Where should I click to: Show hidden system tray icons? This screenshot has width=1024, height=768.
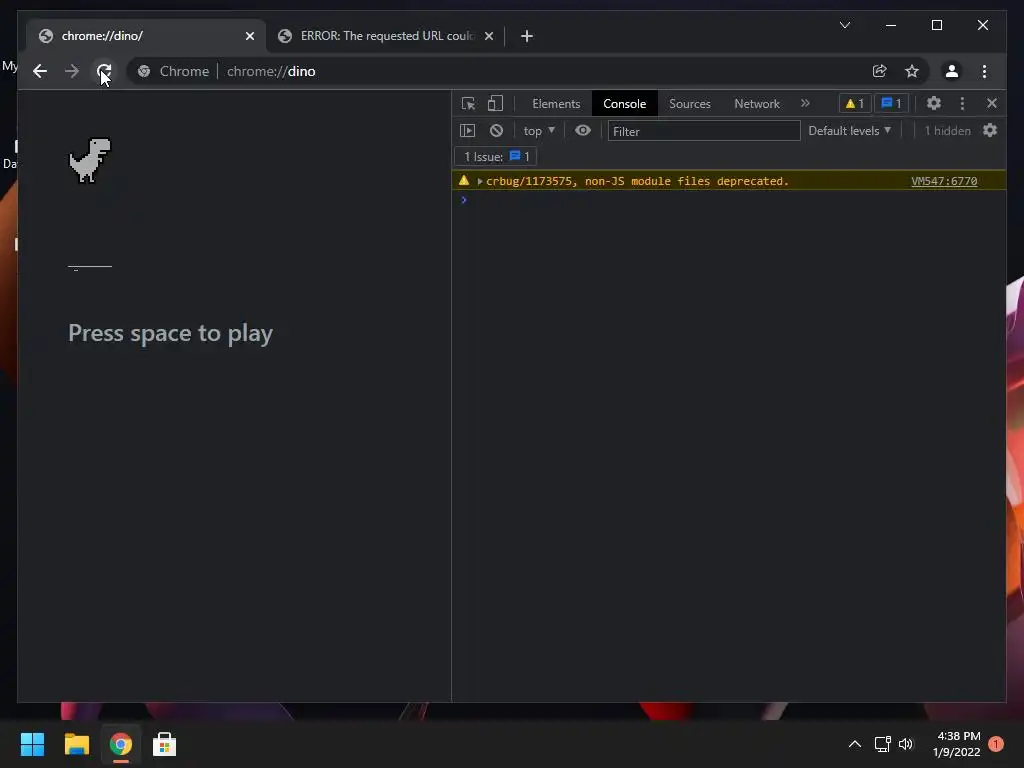point(854,744)
